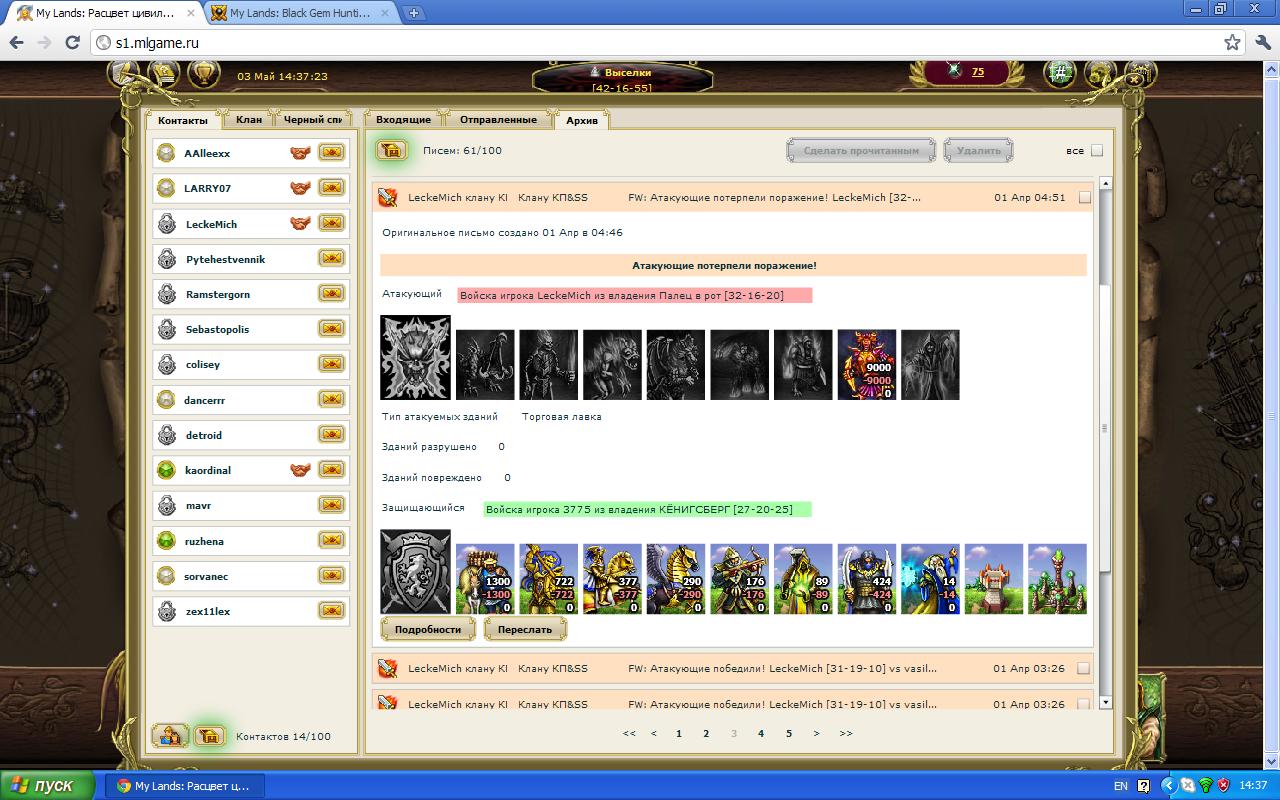
Task: Click the defender's lion shield emblem
Action: tap(415, 571)
